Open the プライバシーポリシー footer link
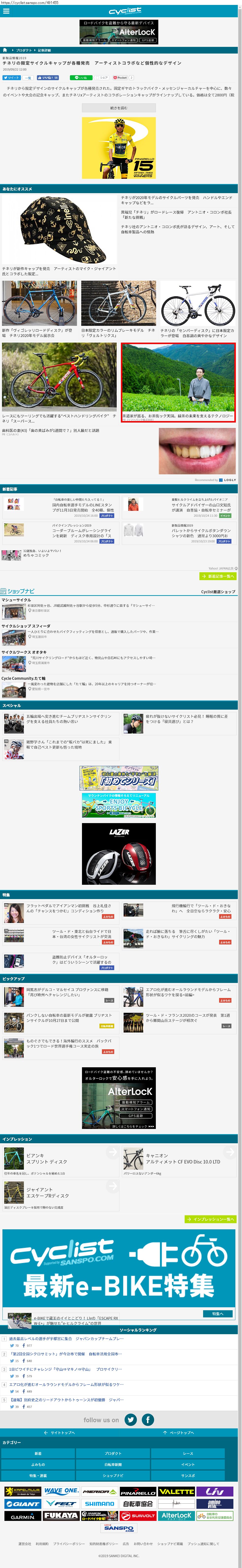Screen dimensions: 242x1568 point(69,1544)
